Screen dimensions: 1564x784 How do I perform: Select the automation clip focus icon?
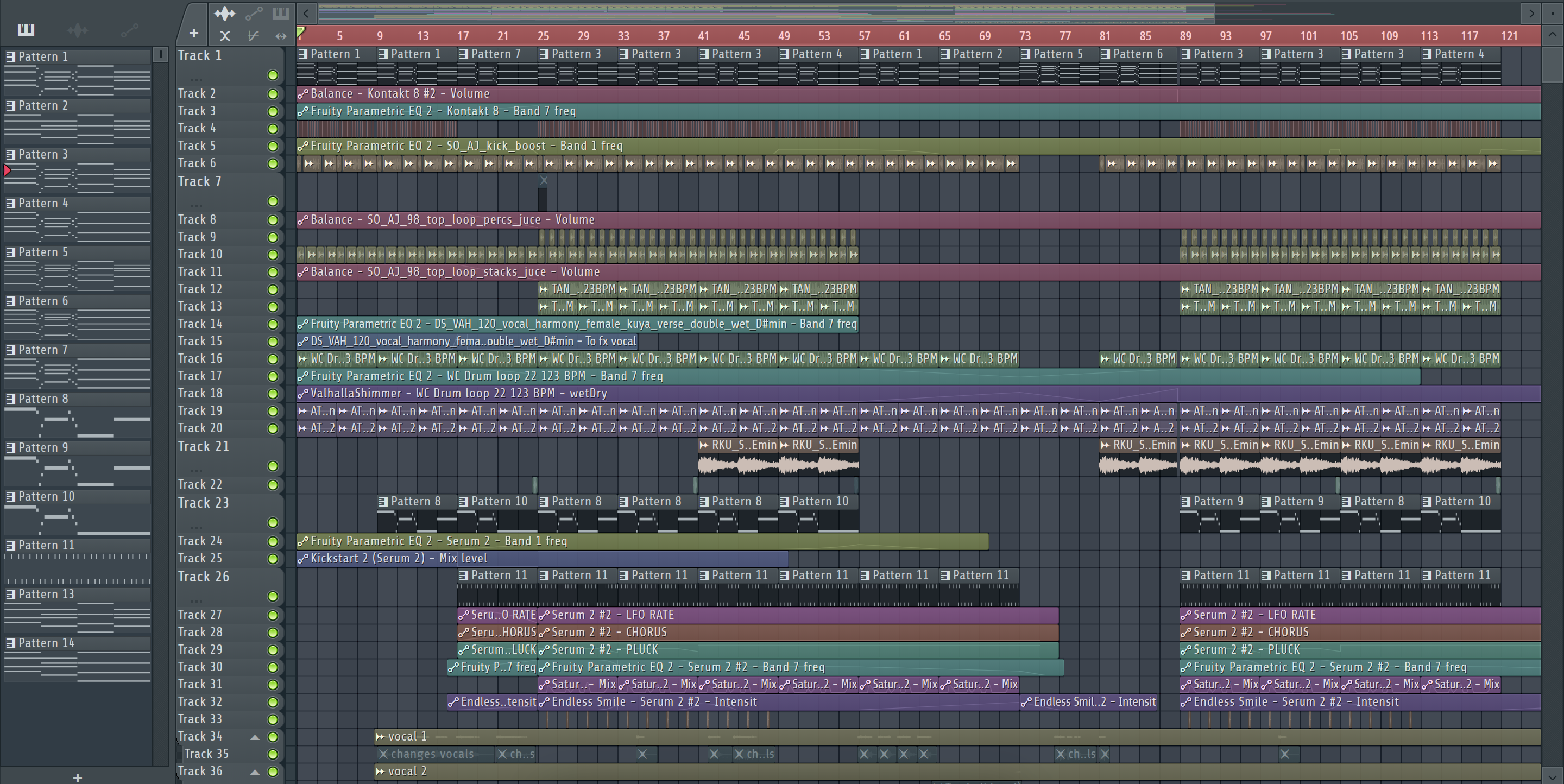(x=254, y=12)
